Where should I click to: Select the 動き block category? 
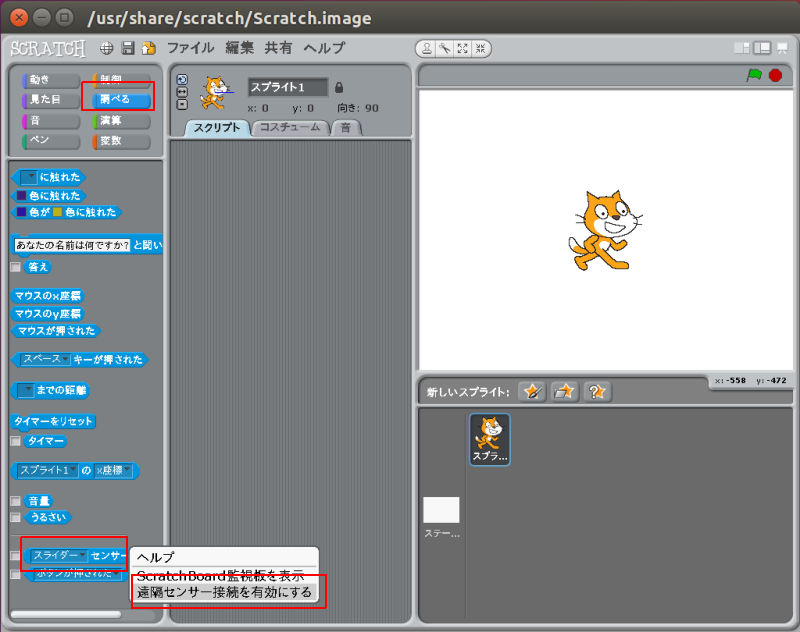tap(51, 80)
